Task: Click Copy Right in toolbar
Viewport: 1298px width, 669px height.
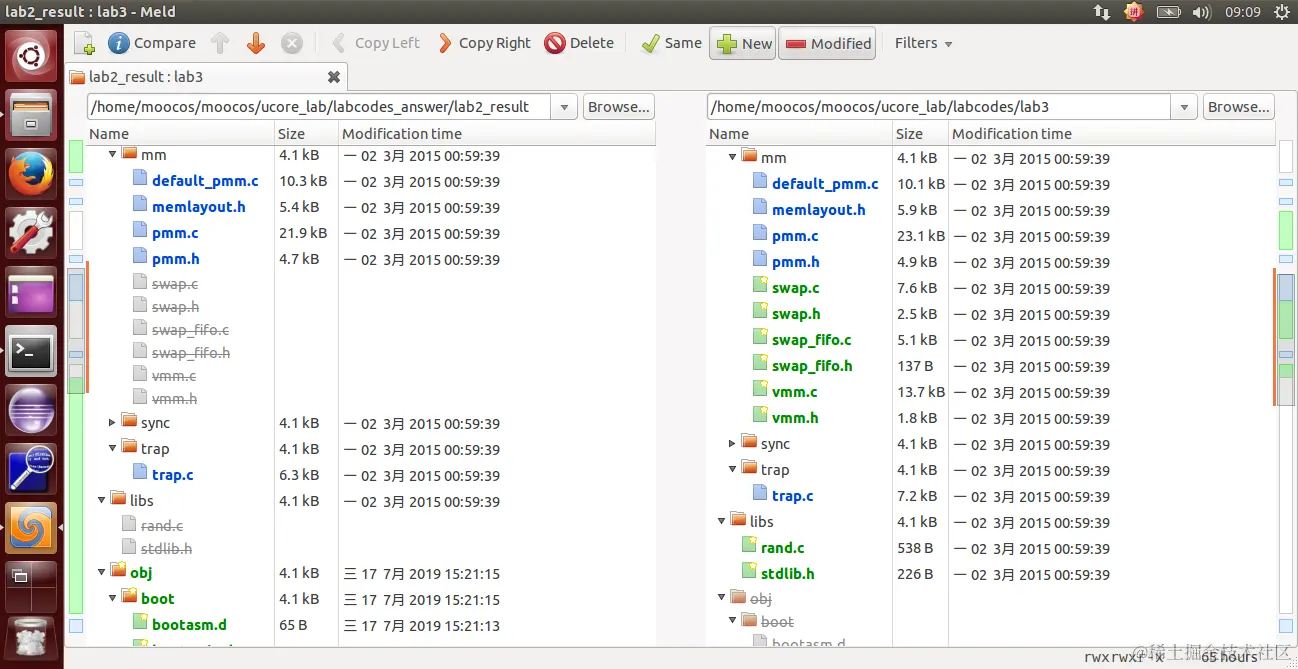Action: [x=484, y=43]
